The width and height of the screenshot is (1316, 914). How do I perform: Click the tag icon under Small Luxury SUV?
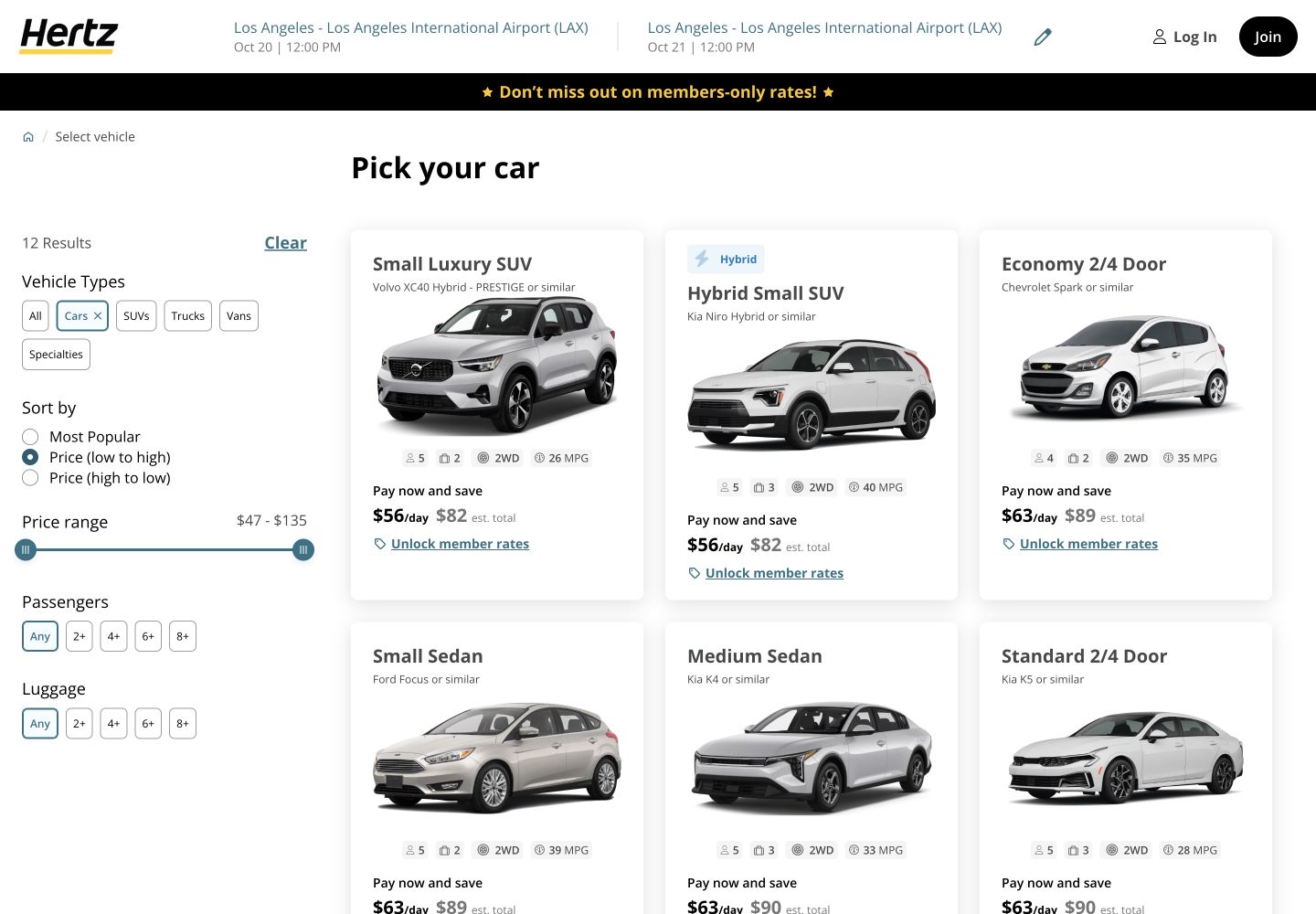(x=380, y=544)
